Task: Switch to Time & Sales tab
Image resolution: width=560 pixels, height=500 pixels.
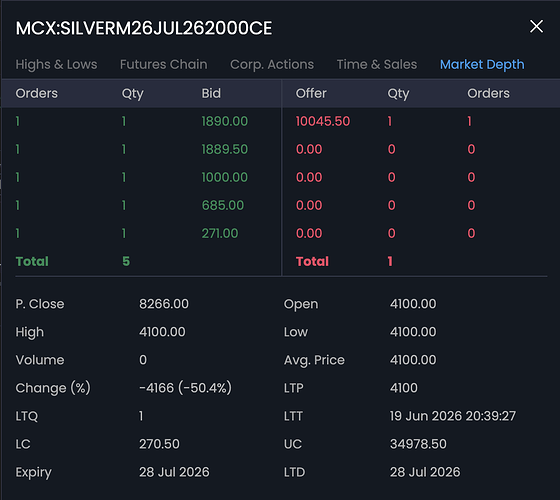Action: 377,65
